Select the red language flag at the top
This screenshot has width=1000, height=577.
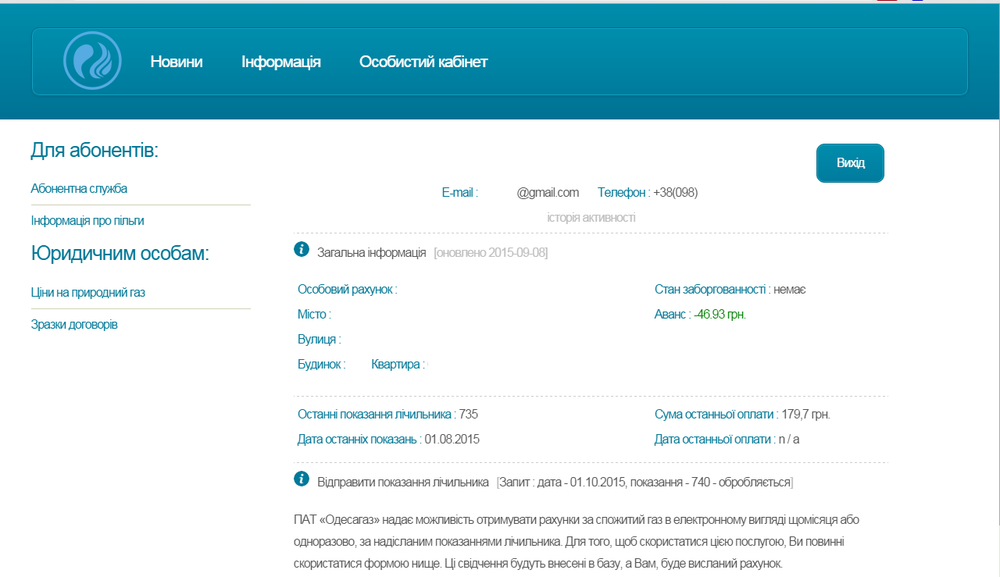tap(885, 2)
